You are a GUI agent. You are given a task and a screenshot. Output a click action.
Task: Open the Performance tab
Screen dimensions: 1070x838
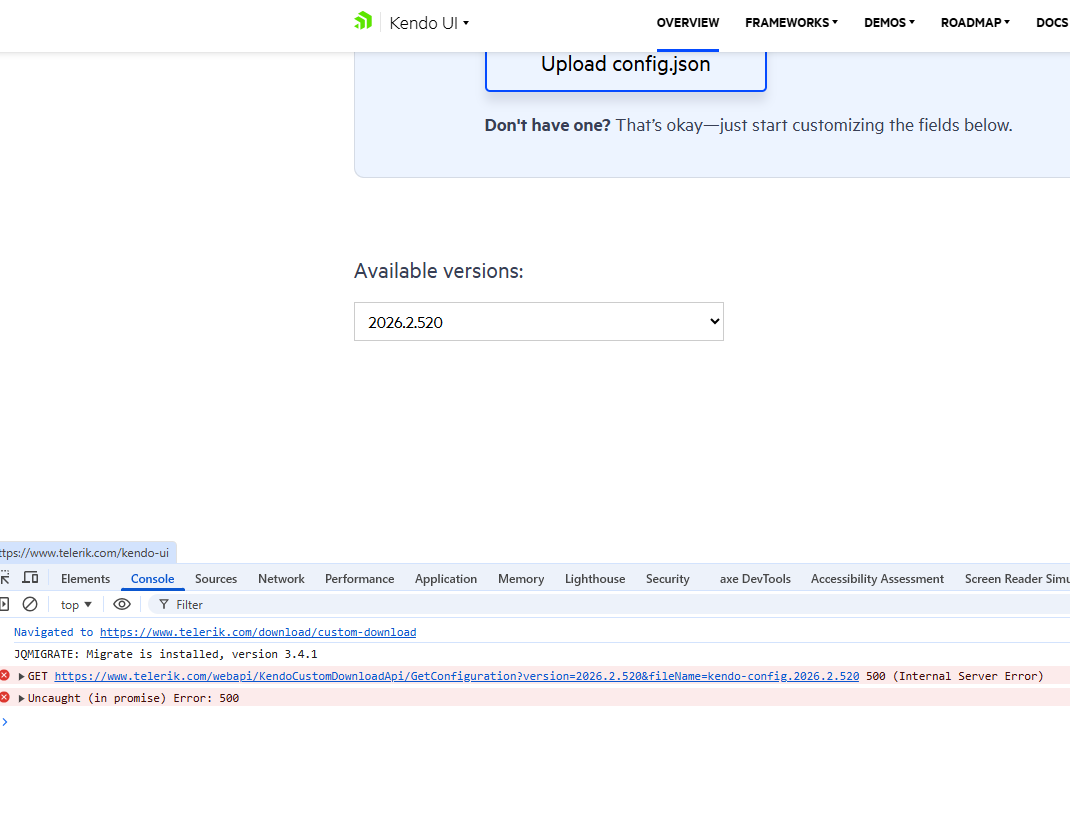[360, 579]
